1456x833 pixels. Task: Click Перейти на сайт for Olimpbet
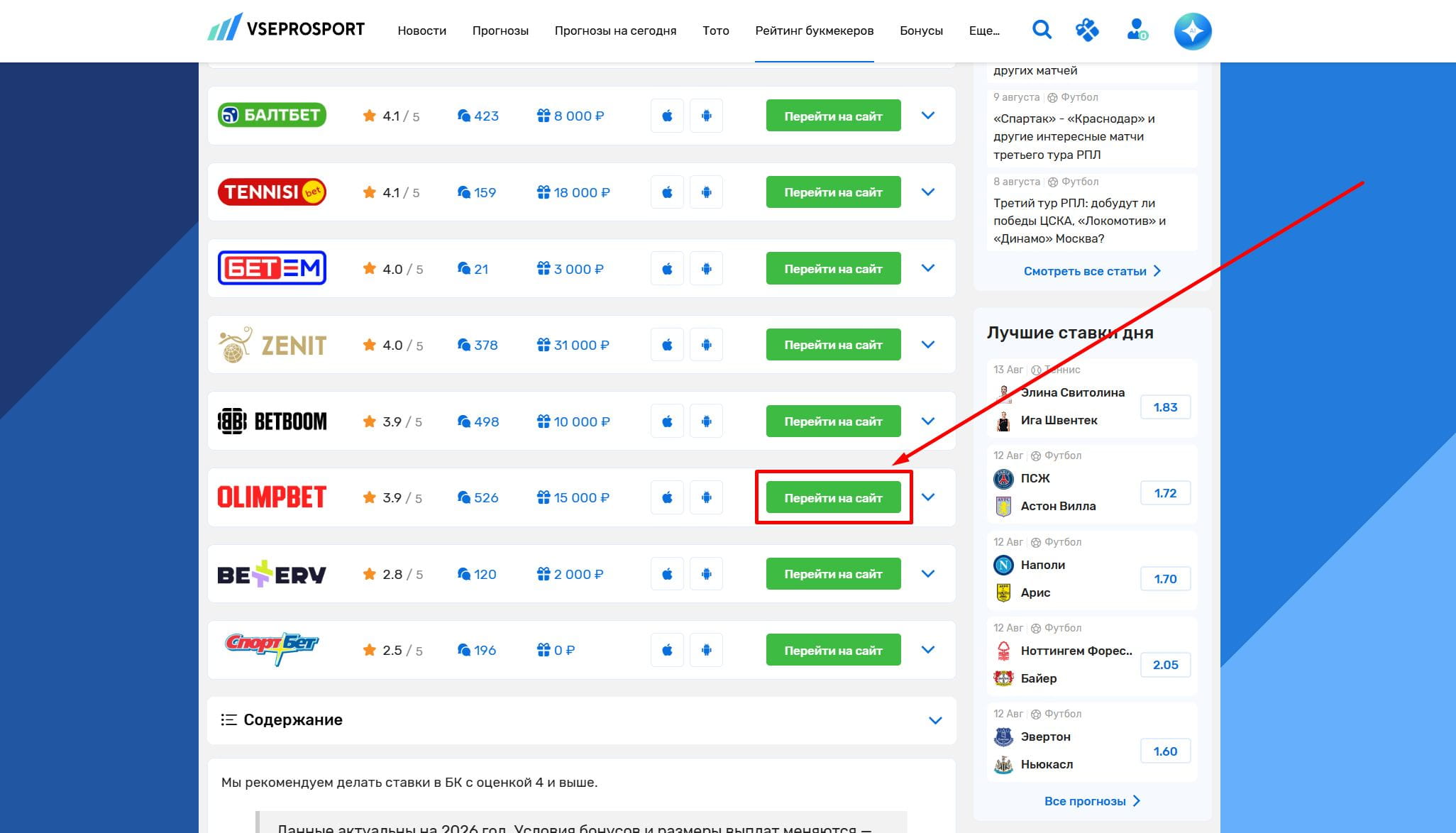point(833,497)
